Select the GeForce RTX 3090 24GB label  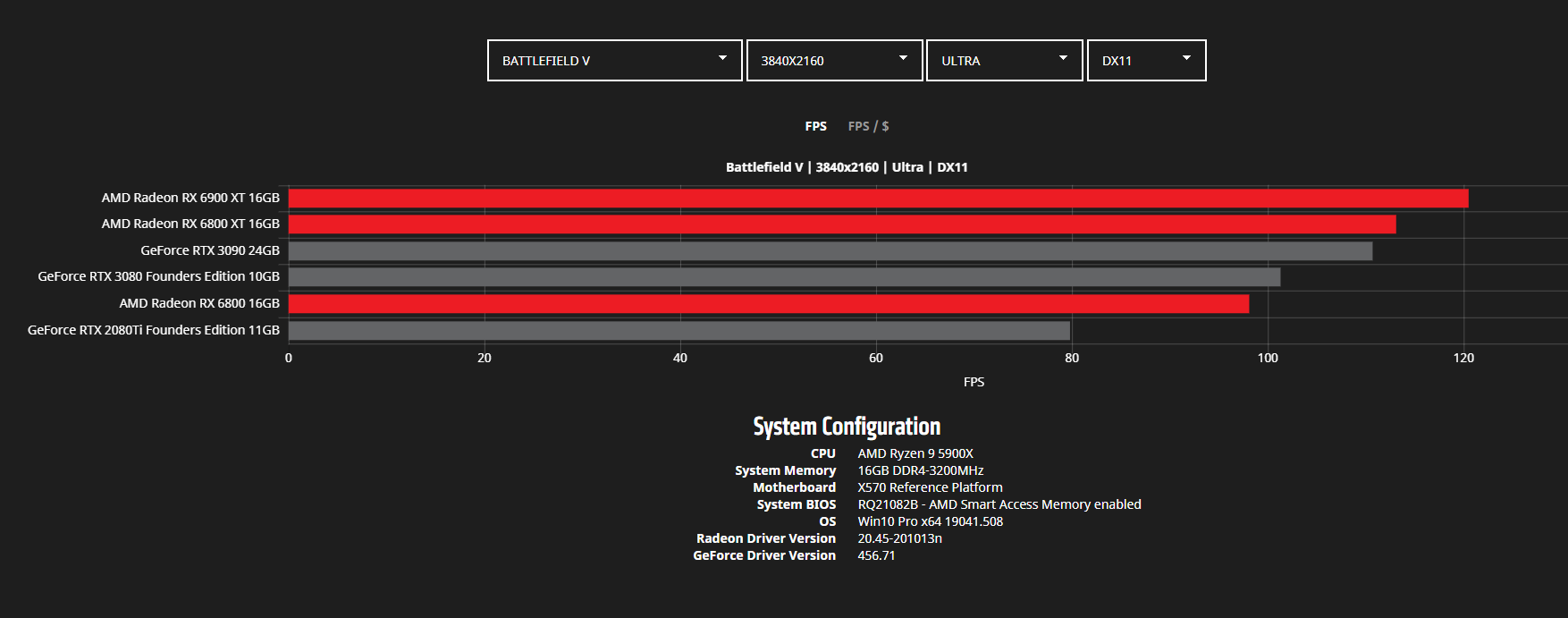[x=210, y=250]
